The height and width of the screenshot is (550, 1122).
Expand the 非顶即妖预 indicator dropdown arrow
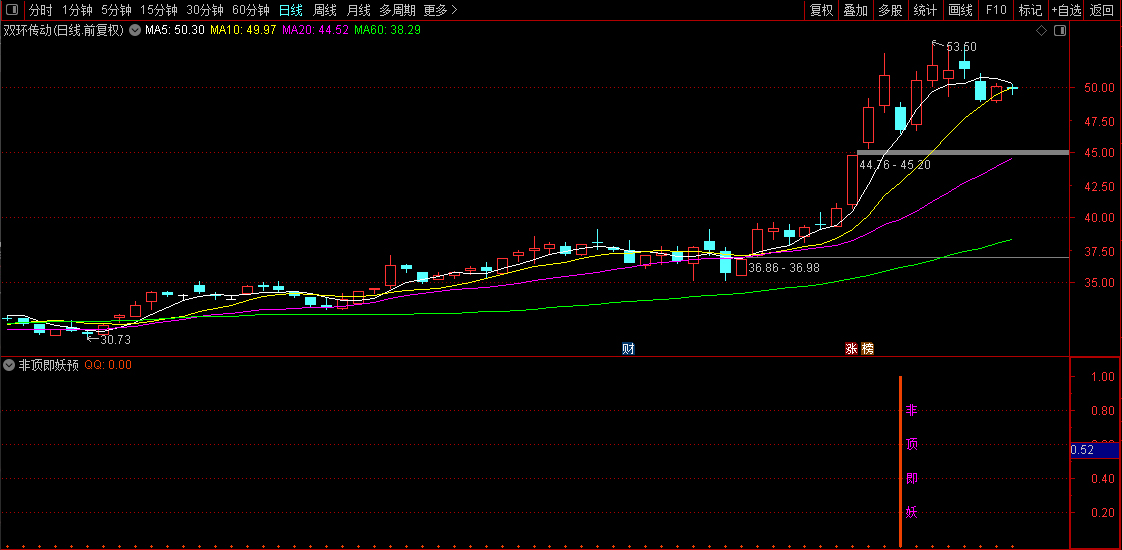(x=9, y=365)
